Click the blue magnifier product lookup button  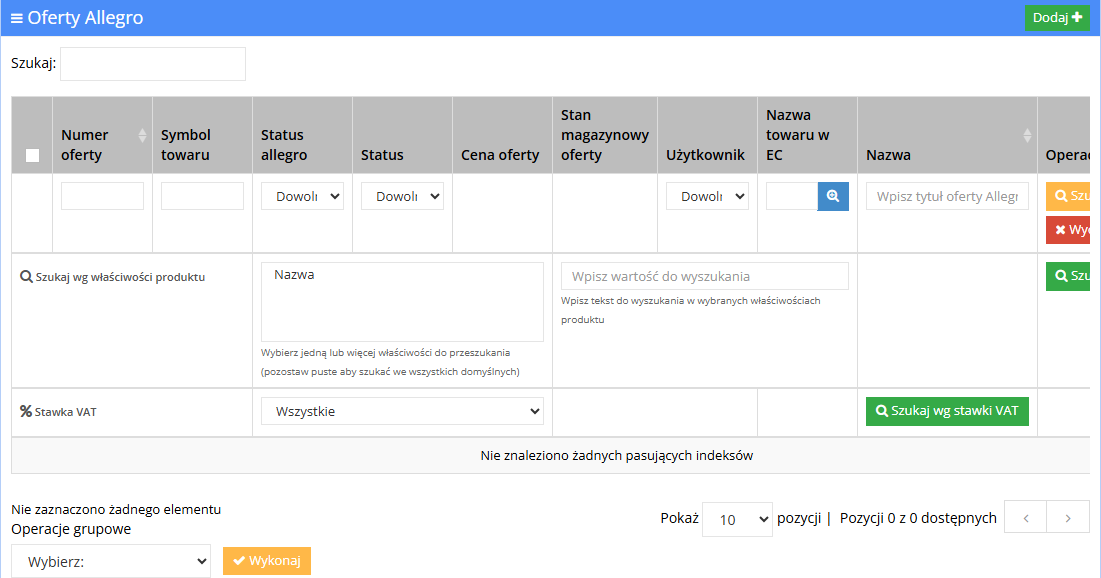click(833, 196)
